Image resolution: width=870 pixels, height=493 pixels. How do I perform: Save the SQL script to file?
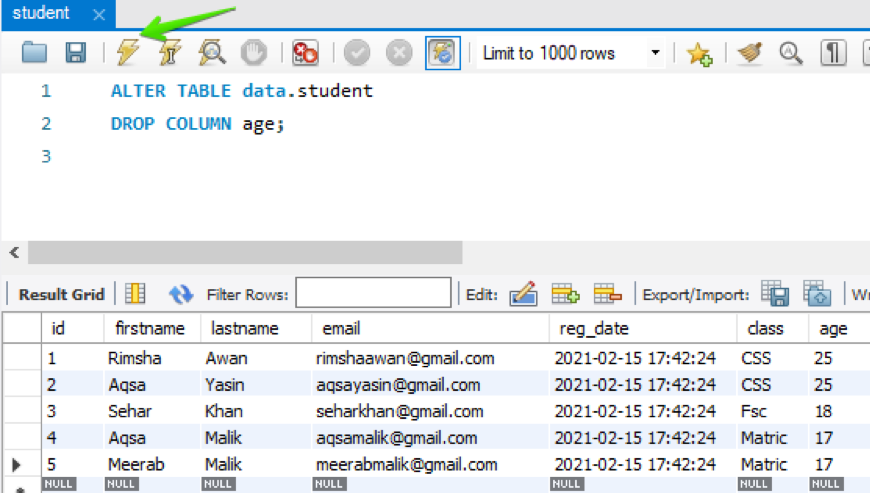point(76,53)
